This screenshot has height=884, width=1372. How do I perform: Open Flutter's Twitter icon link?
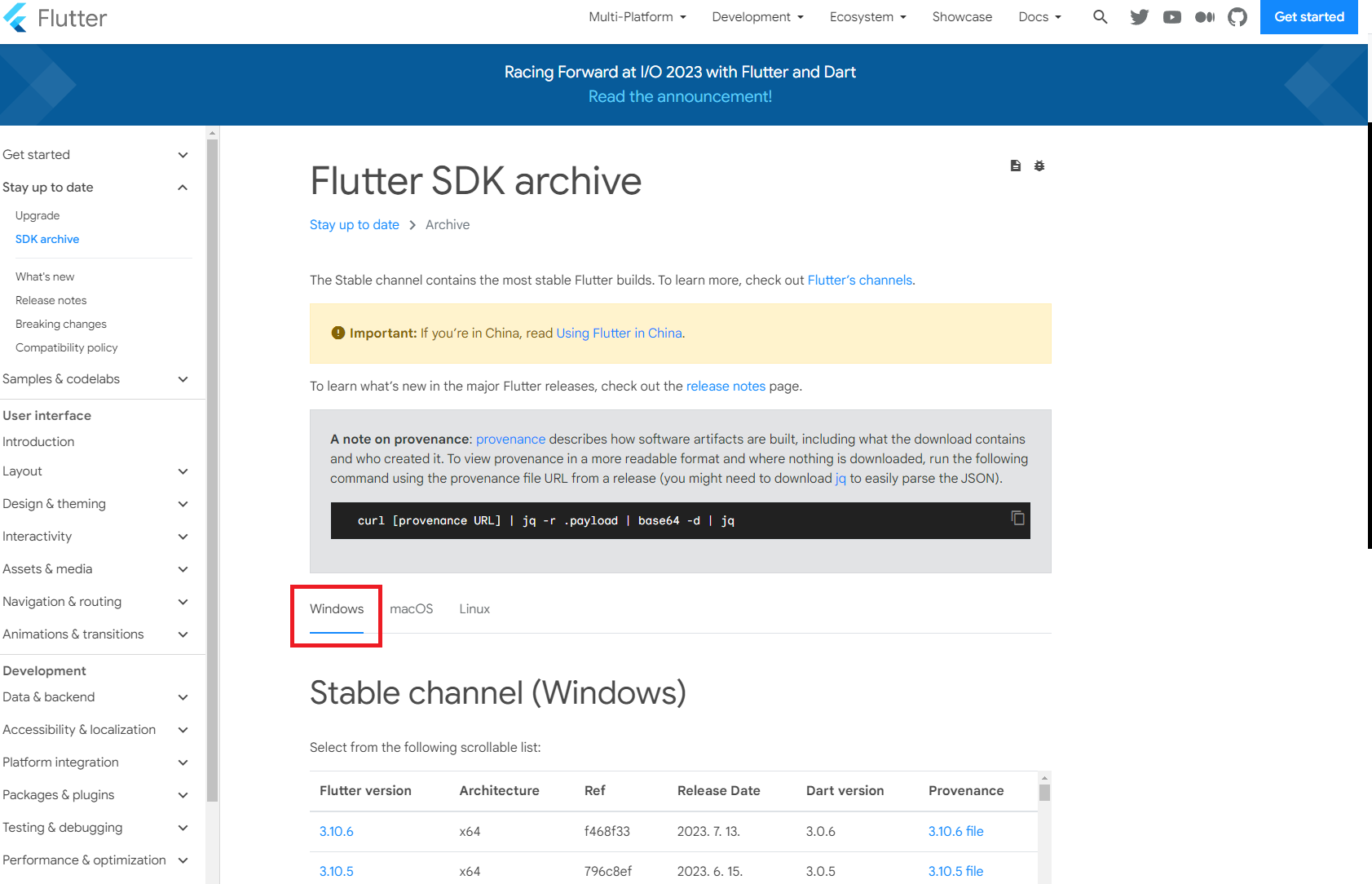(1139, 17)
